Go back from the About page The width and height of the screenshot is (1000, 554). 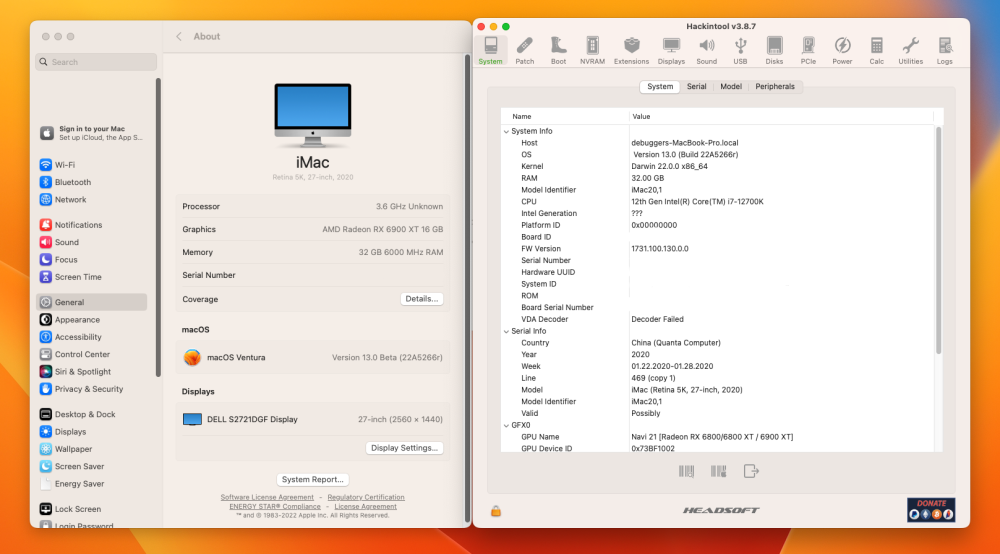point(179,36)
